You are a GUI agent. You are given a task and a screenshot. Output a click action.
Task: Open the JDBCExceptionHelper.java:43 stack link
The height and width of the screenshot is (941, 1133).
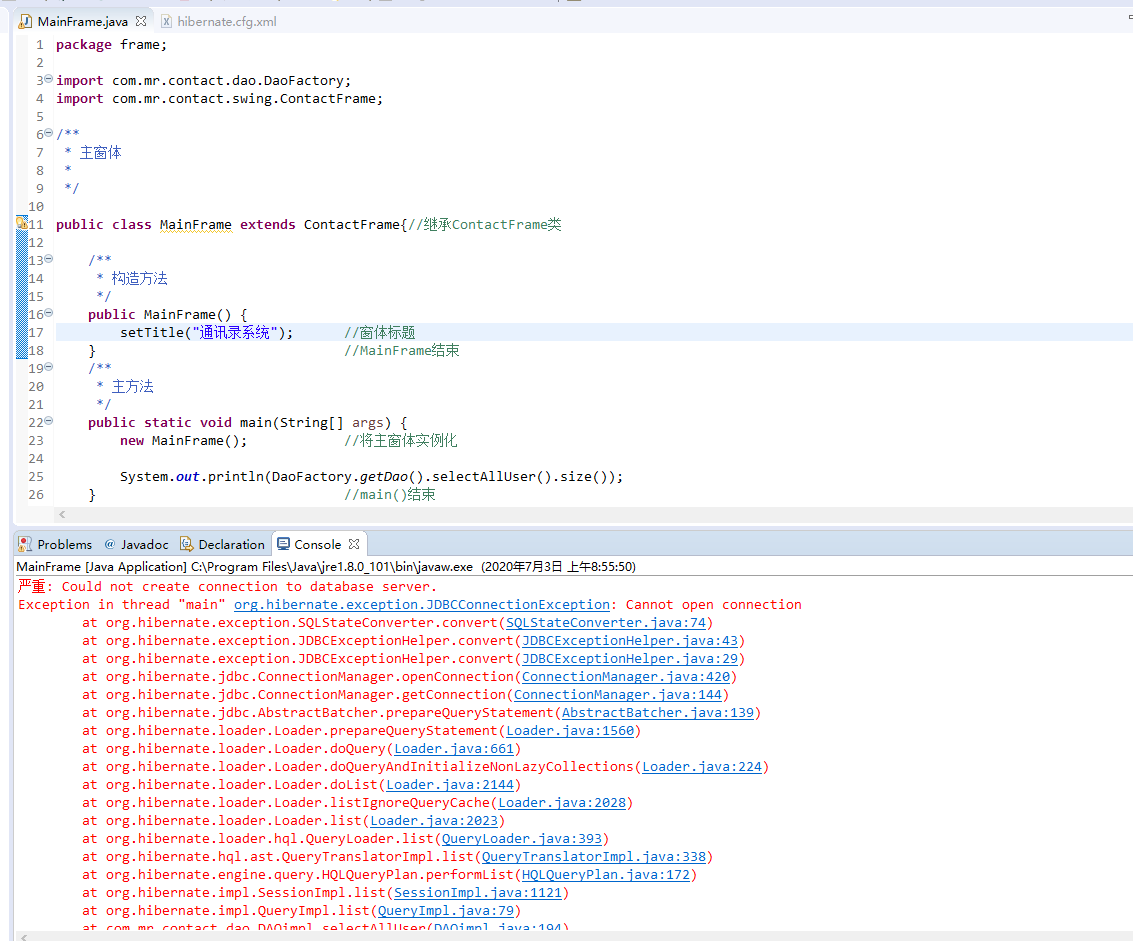click(630, 640)
